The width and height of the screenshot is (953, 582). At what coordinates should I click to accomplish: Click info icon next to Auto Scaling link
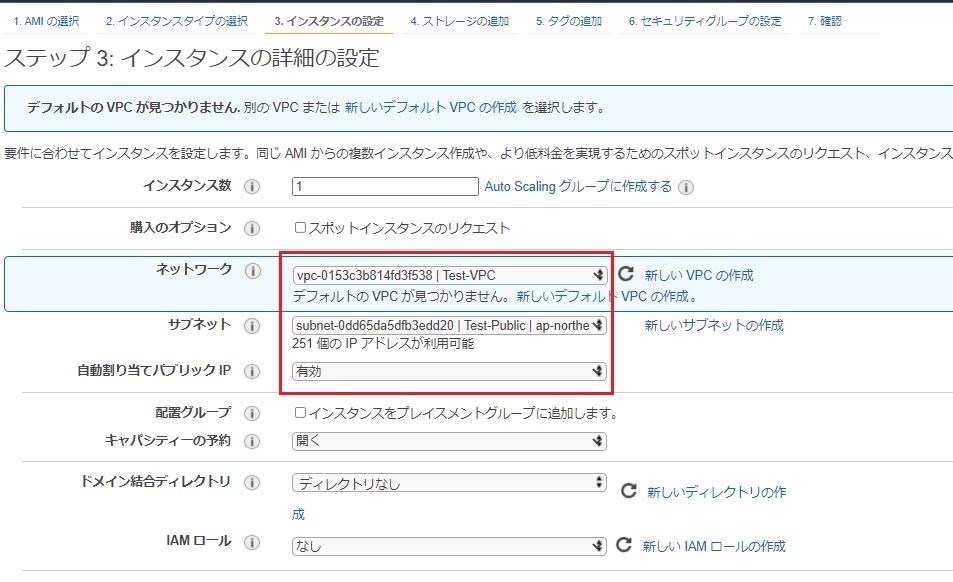click(686, 187)
